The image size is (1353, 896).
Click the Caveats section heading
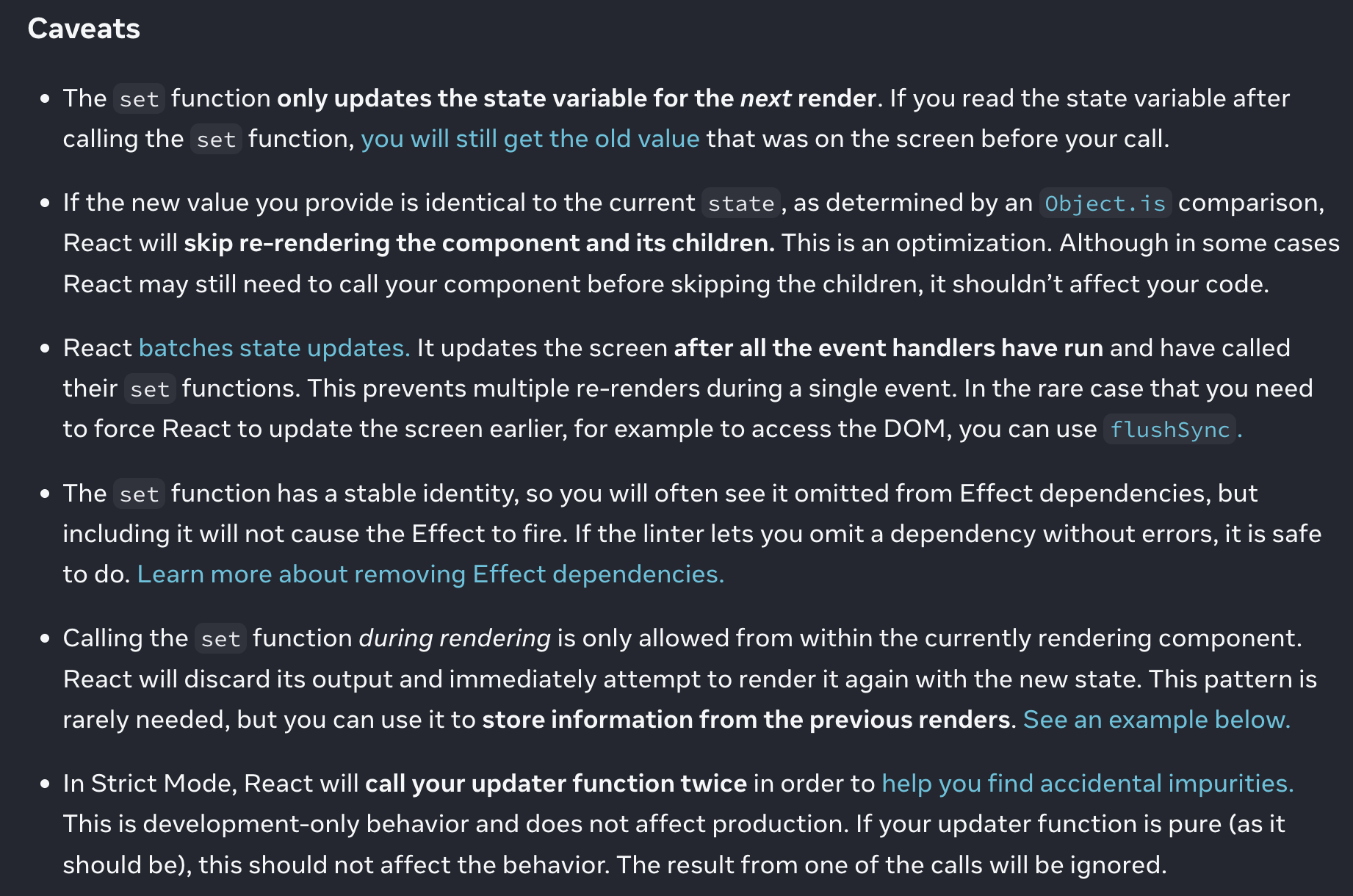(84, 29)
